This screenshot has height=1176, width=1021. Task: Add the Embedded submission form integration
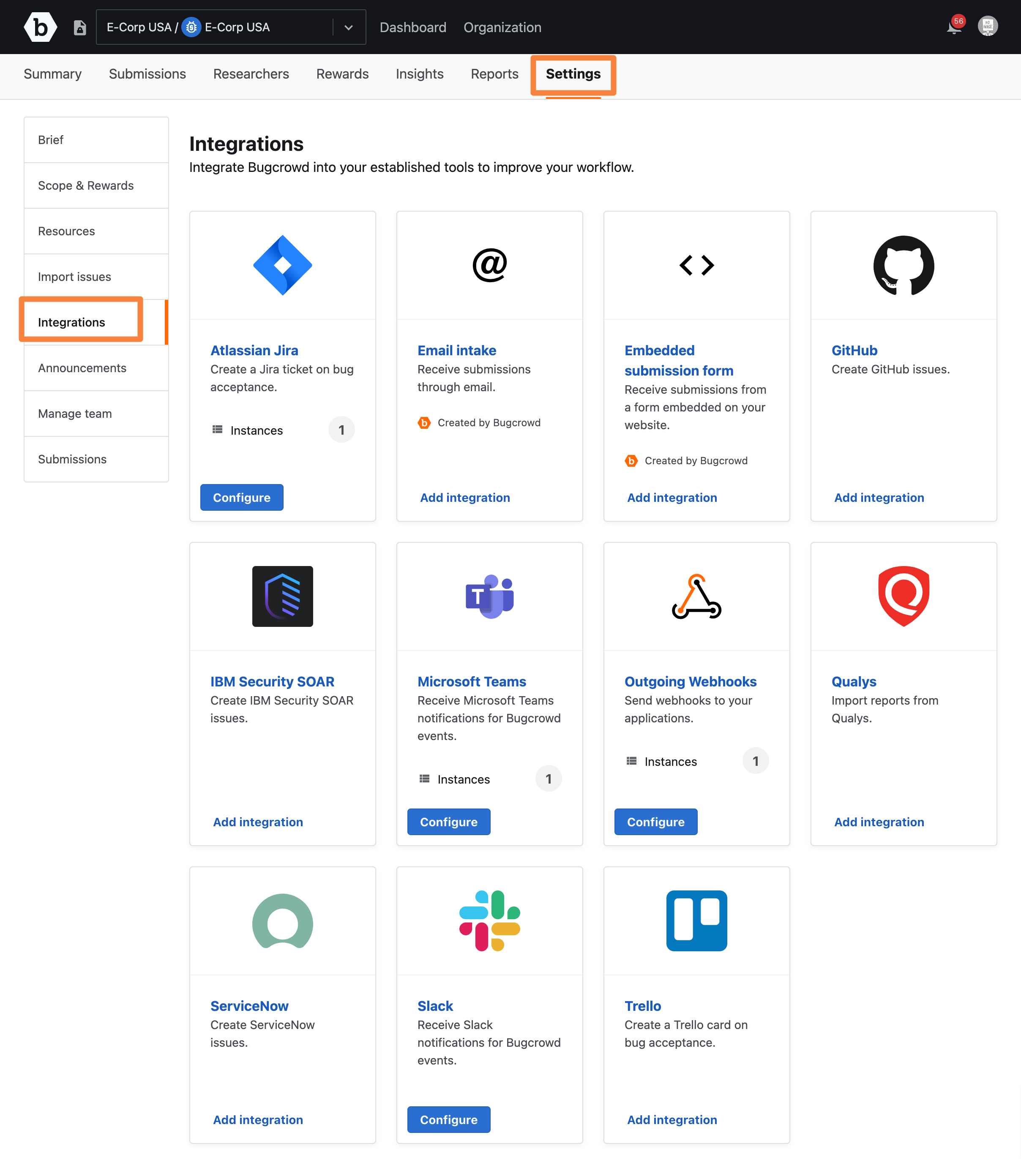coord(672,497)
